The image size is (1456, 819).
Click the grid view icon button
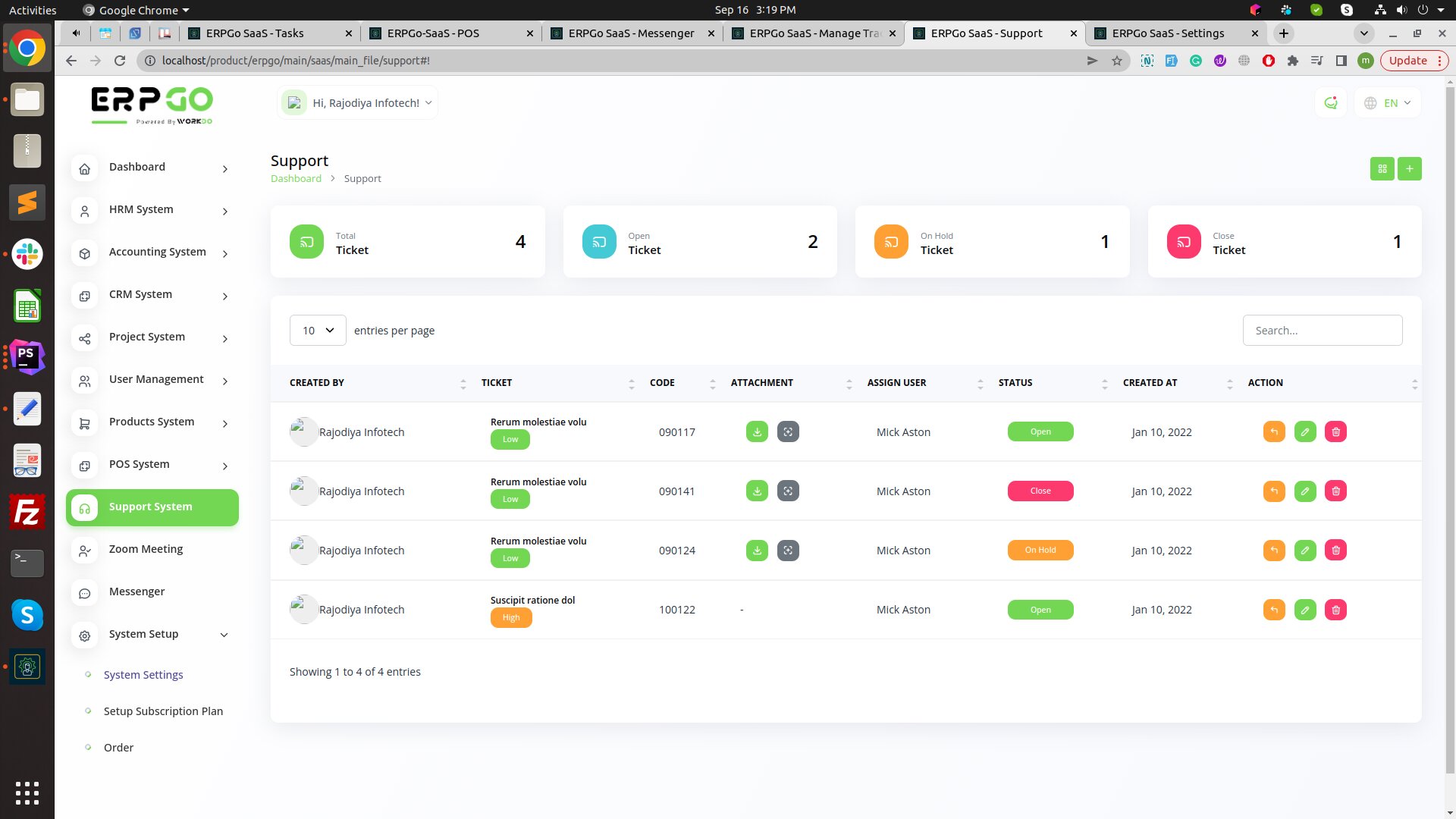pos(1382,168)
